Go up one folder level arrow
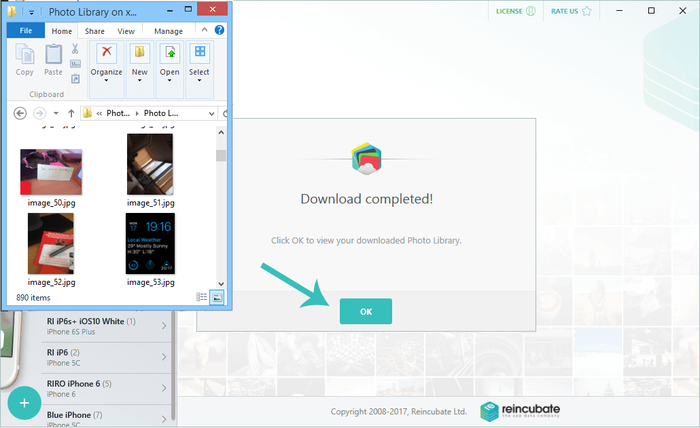Viewport: 700px width, 428px height. coord(71,113)
